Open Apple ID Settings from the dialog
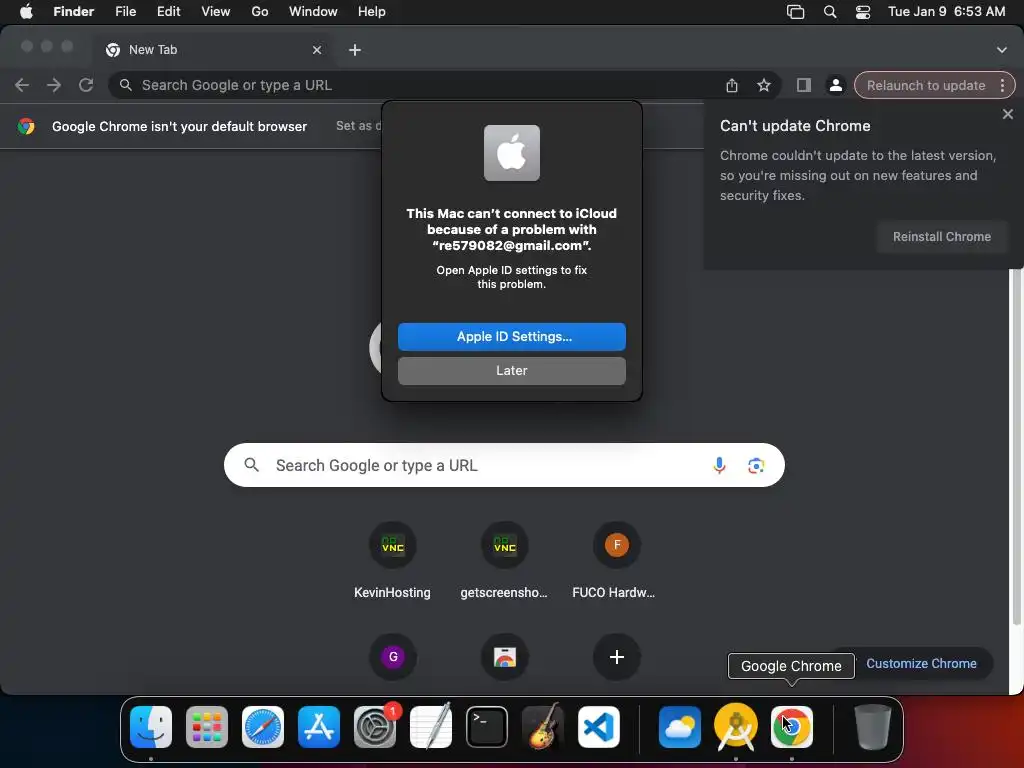Image resolution: width=1024 pixels, height=768 pixels. coord(511,336)
